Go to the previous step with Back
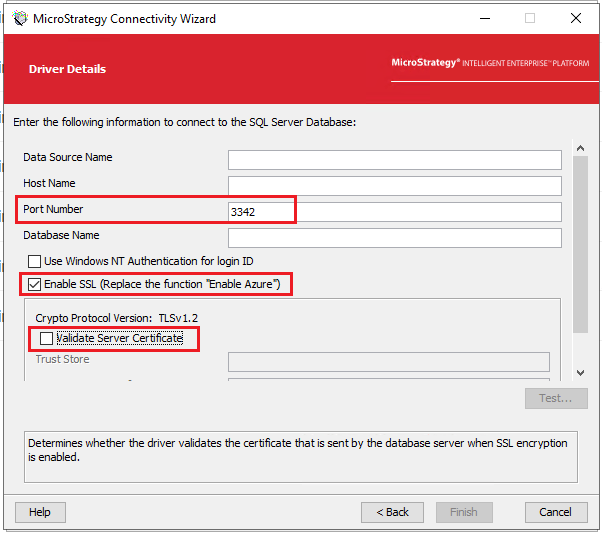The image size is (602, 533). (392, 512)
